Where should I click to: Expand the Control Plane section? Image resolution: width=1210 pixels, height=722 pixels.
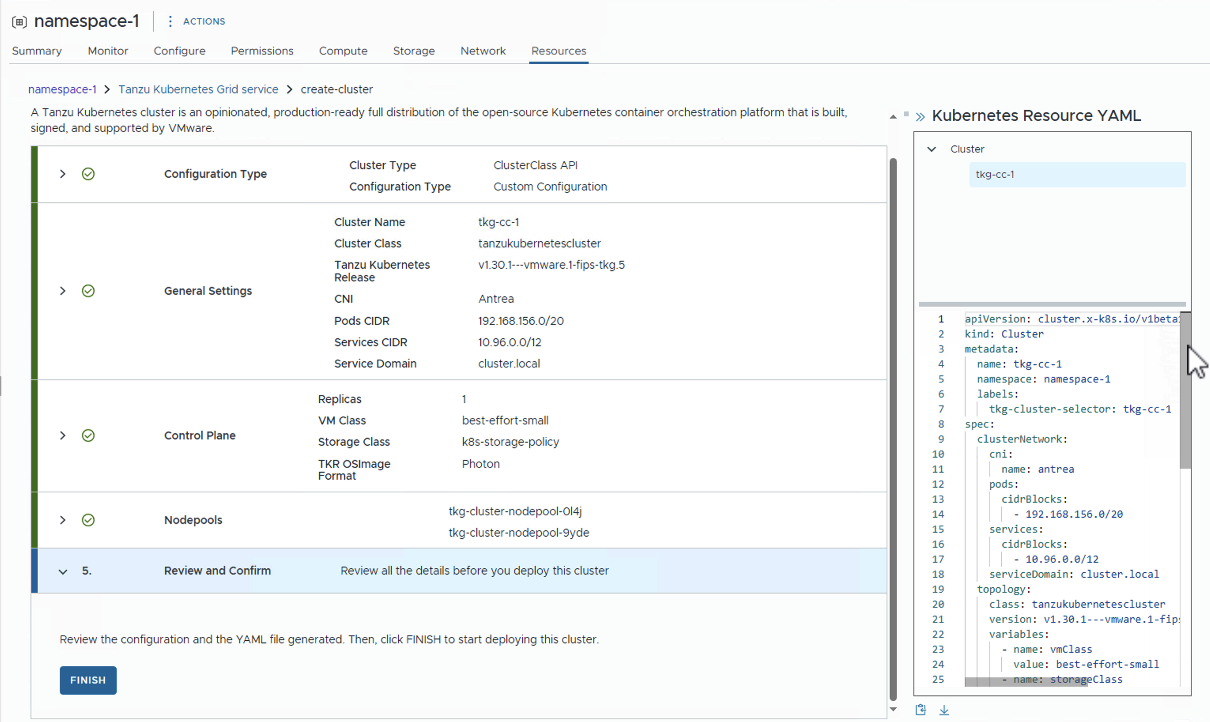pos(62,436)
